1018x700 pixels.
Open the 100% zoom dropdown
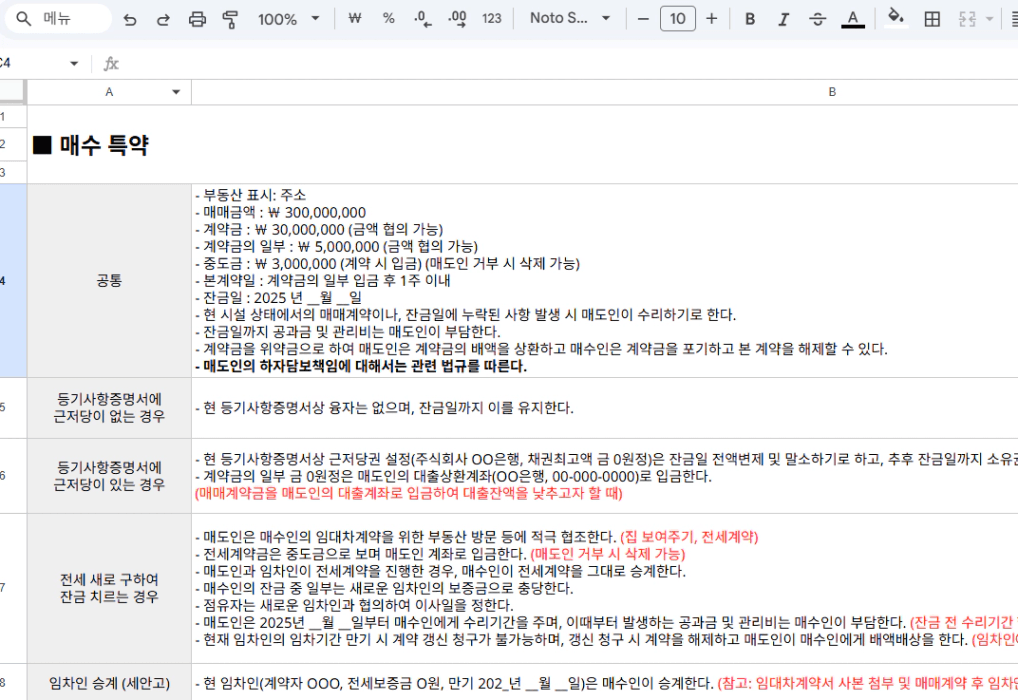coord(288,19)
